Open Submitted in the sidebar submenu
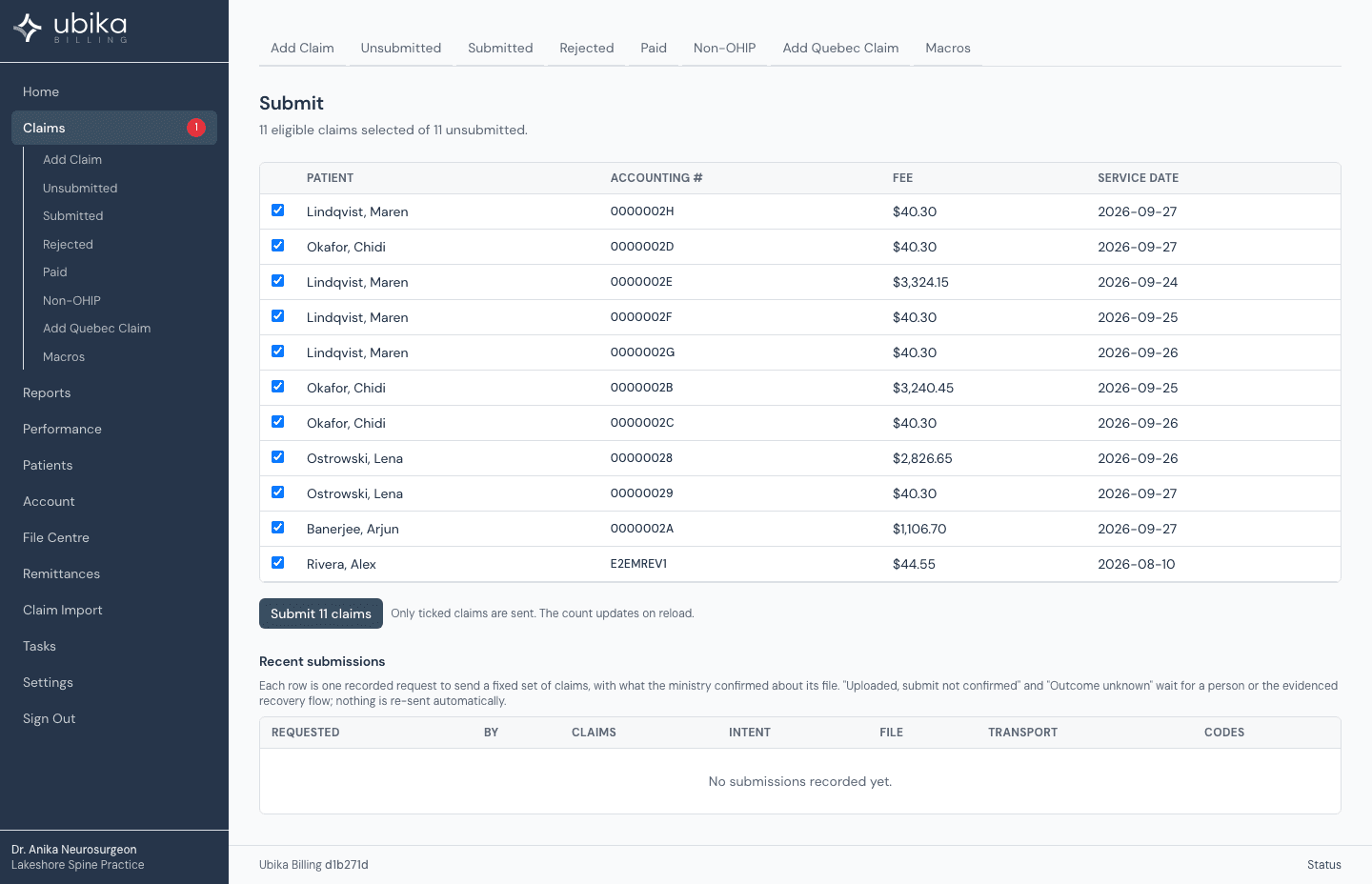Screen dimensions: 1372x884 [x=73, y=216]
